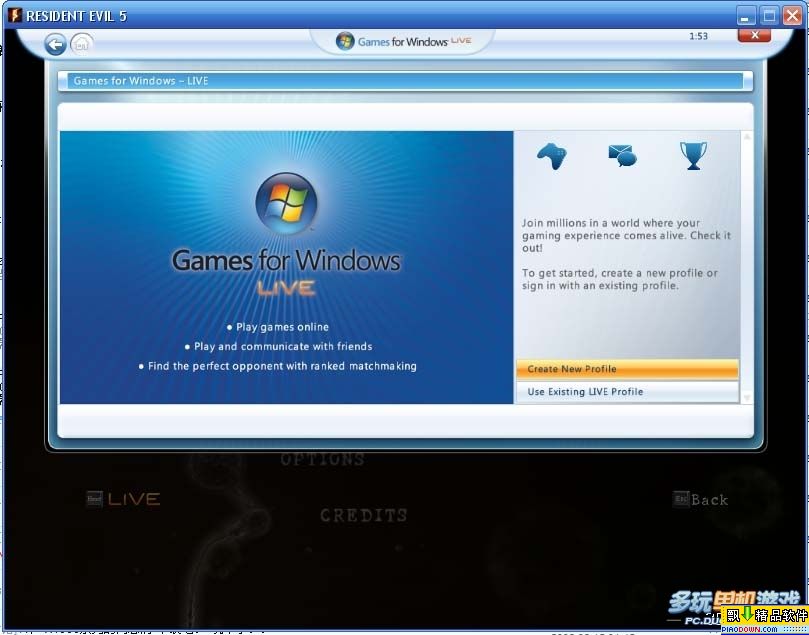This screenshot has height=635, width=809.
Task: Click 'Play and communicate with friends' text
Action: tap(283, 347)
